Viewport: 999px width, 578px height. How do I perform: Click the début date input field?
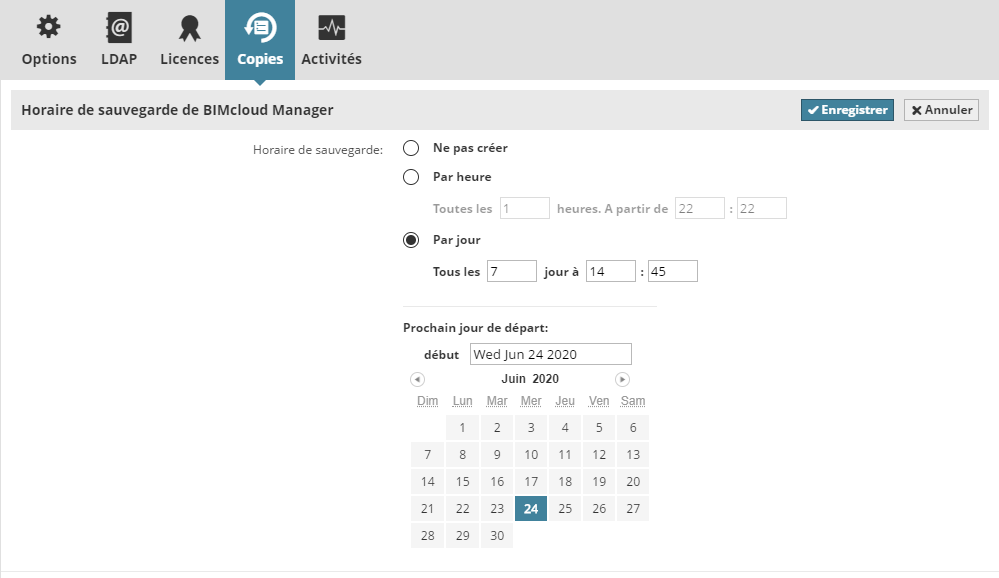tap(551, 354)
